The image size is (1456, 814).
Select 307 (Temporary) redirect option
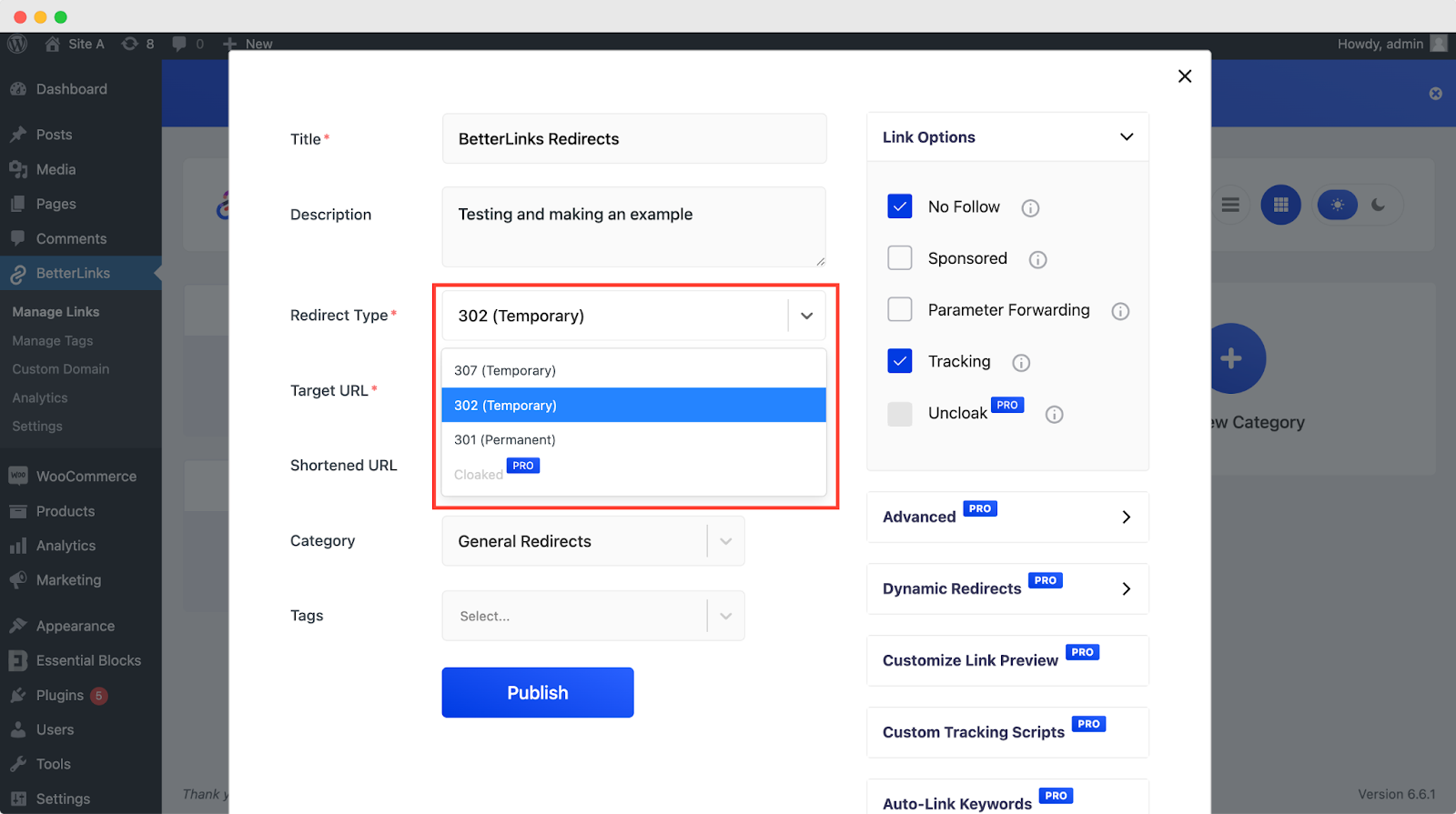633,370
